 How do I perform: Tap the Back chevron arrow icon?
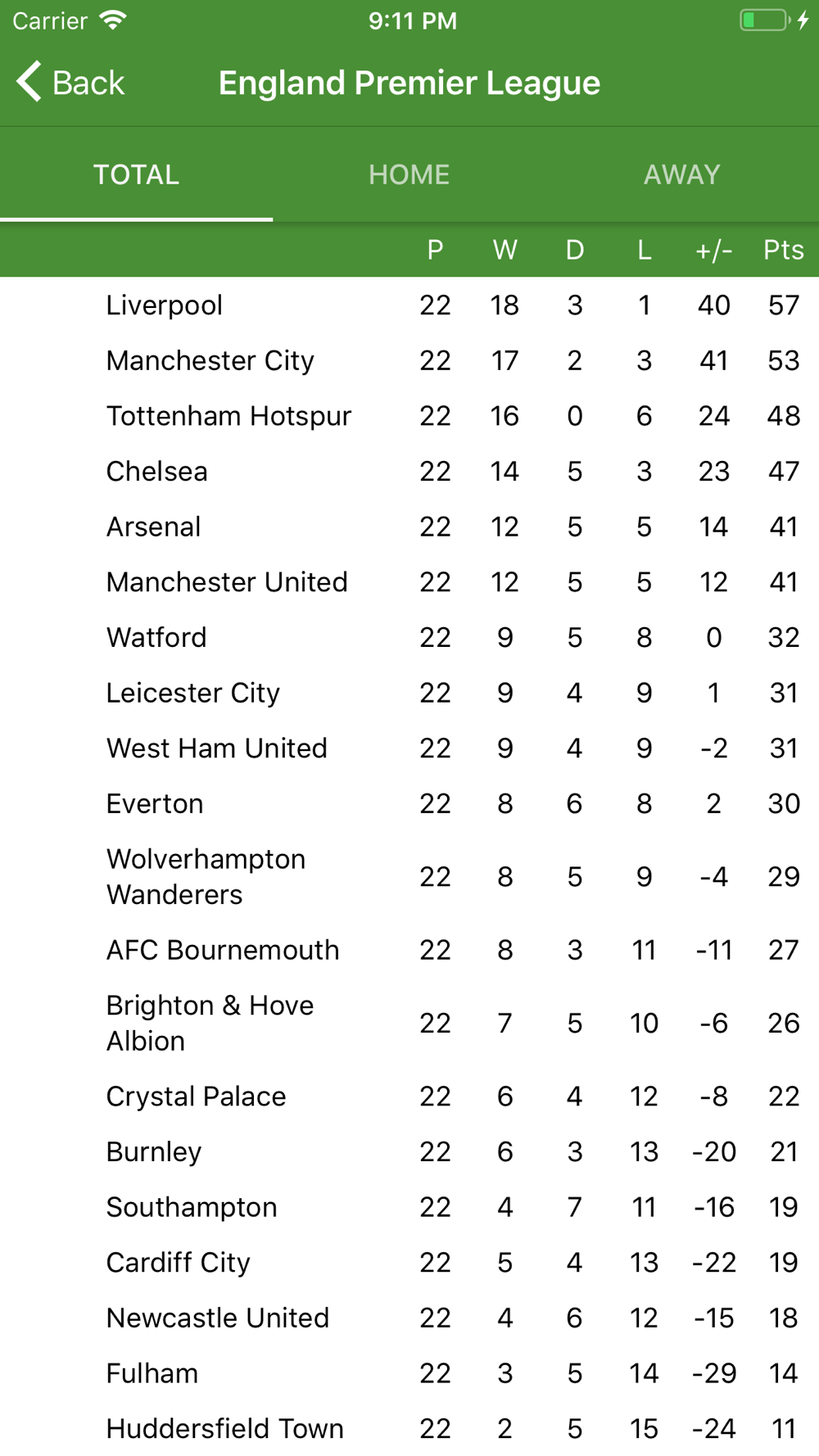tap(29, 82)
